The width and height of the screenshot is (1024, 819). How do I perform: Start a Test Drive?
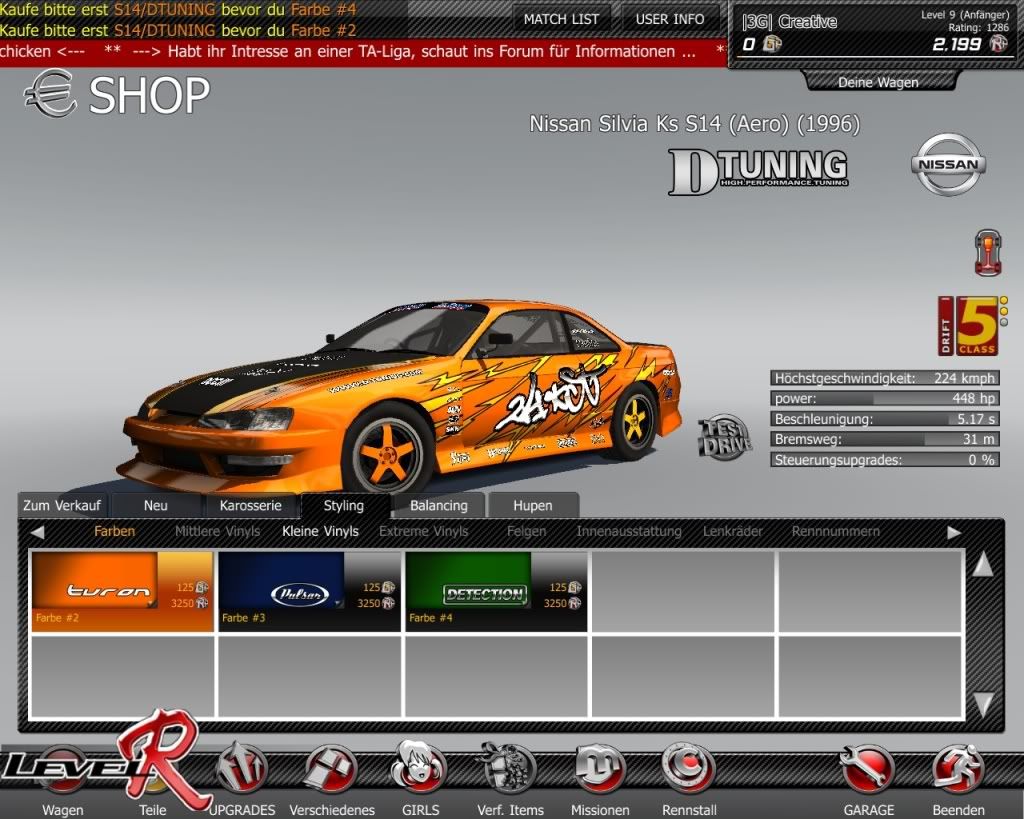coord(724,438)
